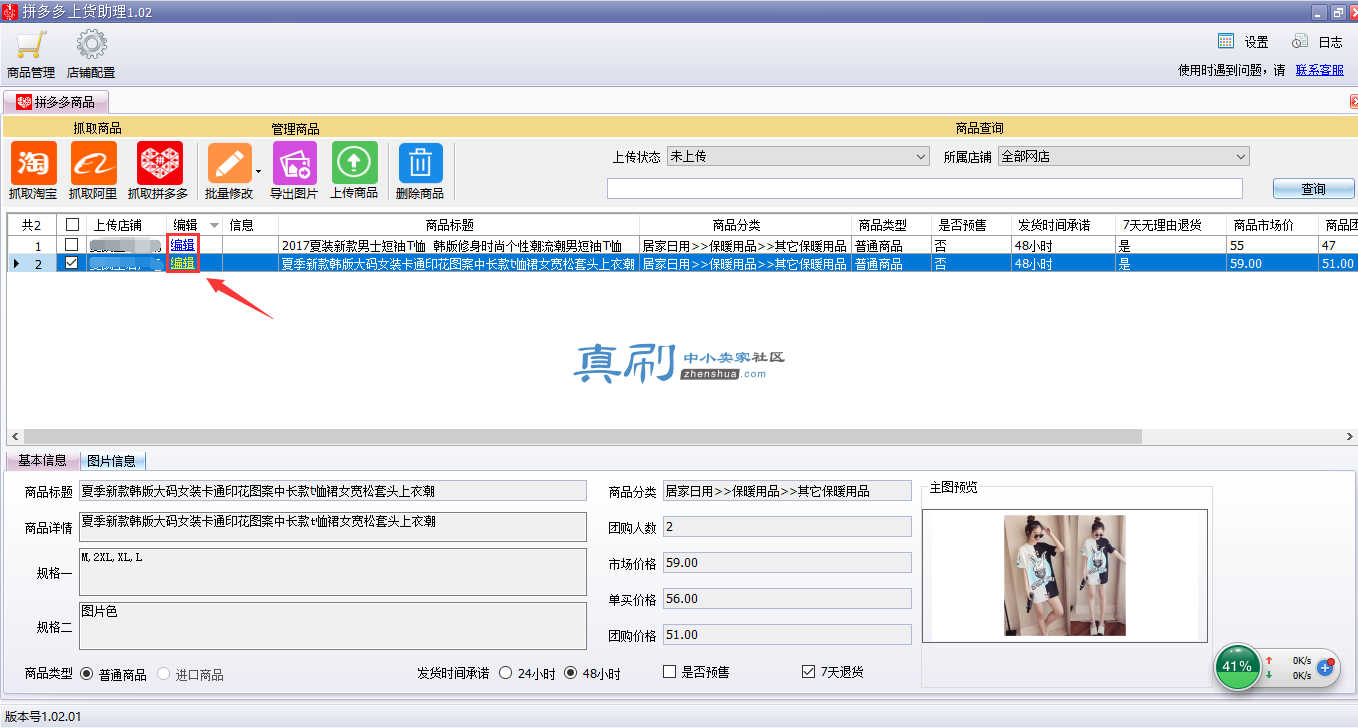Switch to the 拼多多商品 tab
Viewport: 1358px width, 728px height.
coord(56,102)
